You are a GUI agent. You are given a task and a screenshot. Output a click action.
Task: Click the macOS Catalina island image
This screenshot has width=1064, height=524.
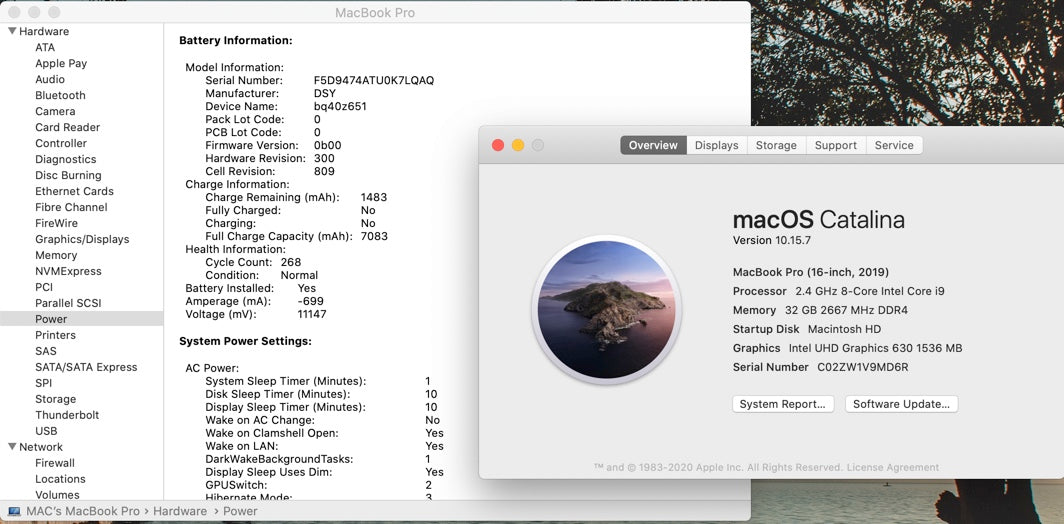click(x=607, y=310)
